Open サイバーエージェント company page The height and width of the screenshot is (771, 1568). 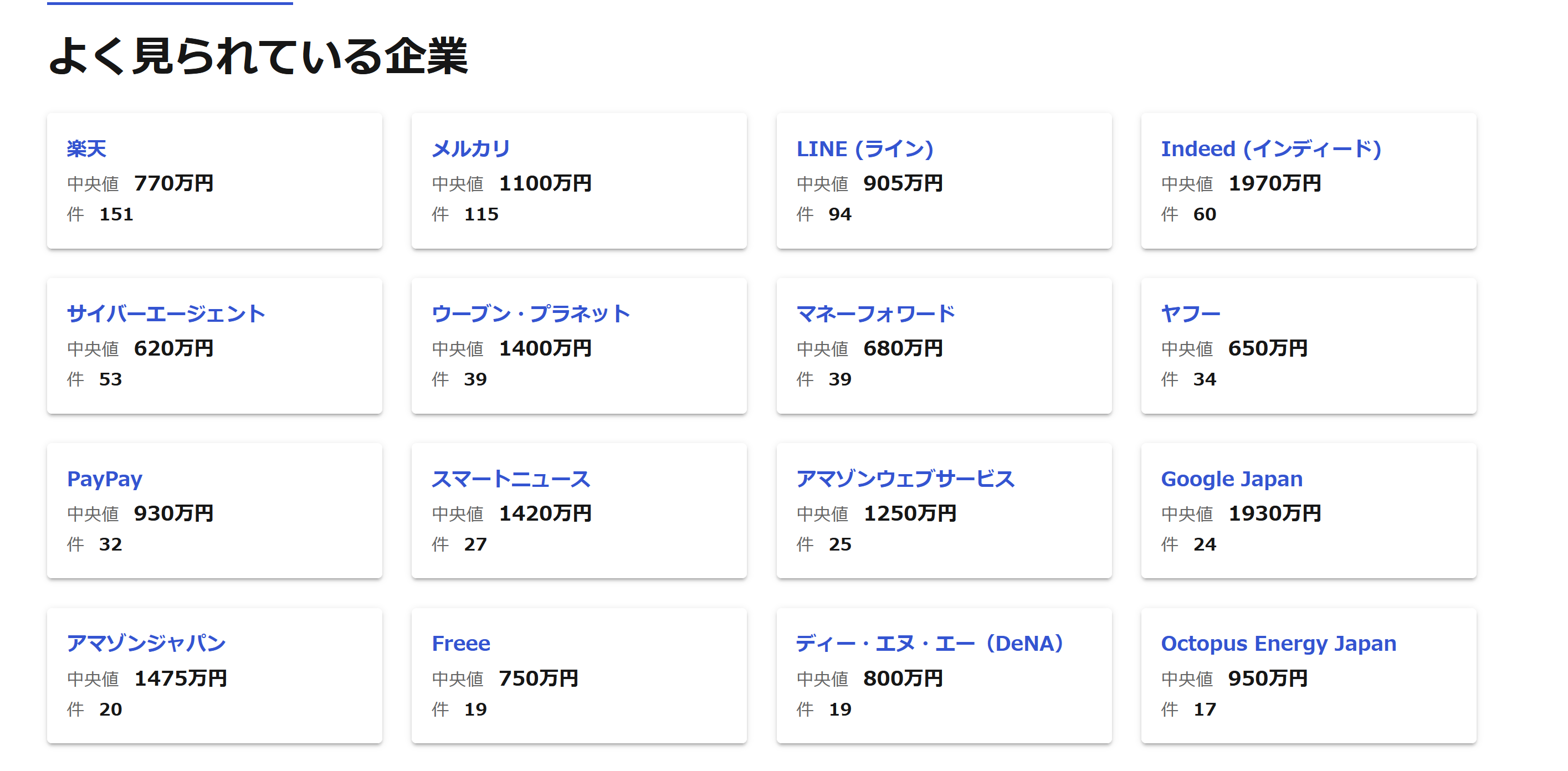tap(166, 314)
